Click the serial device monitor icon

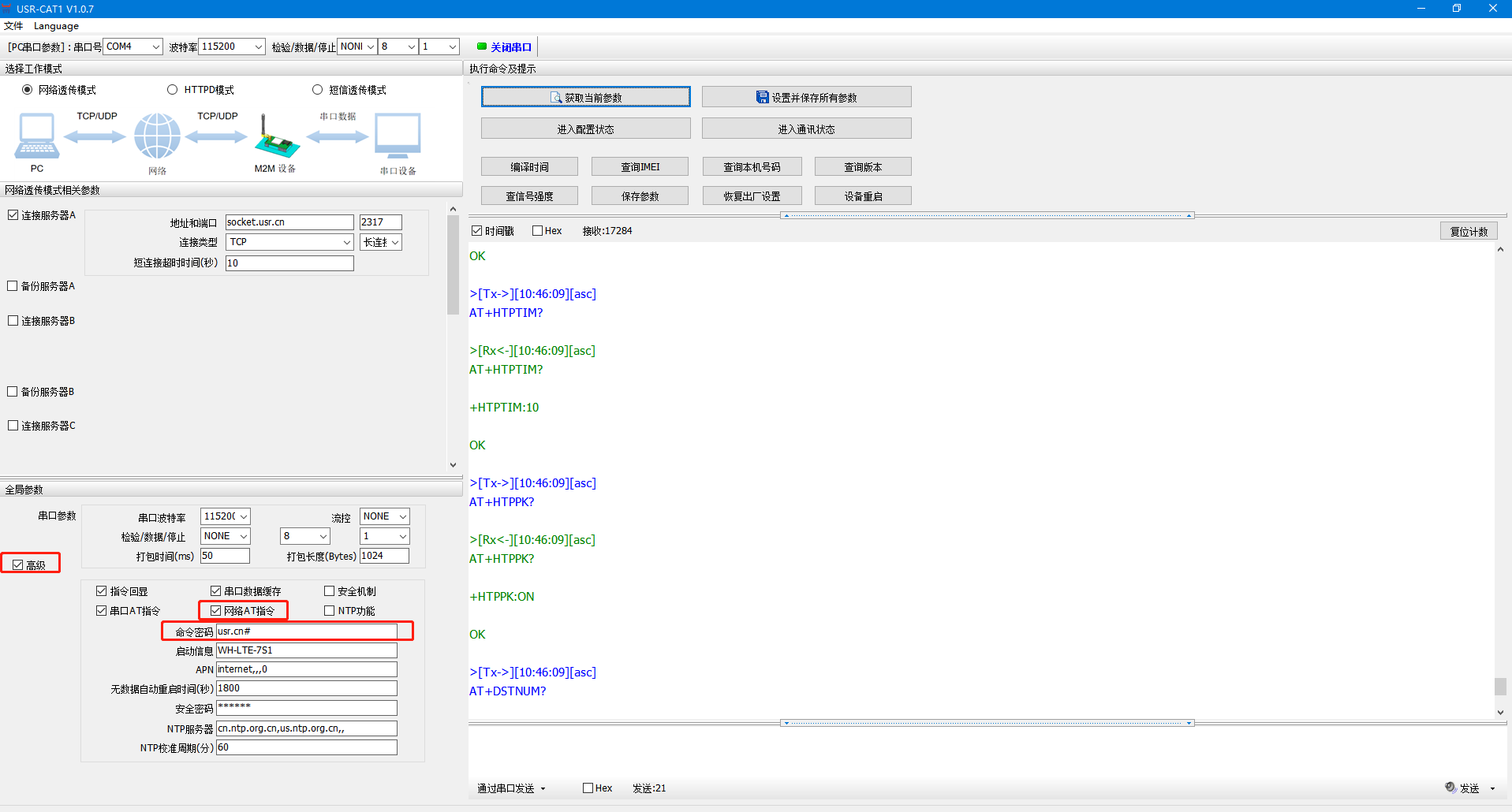pos(398,136)
